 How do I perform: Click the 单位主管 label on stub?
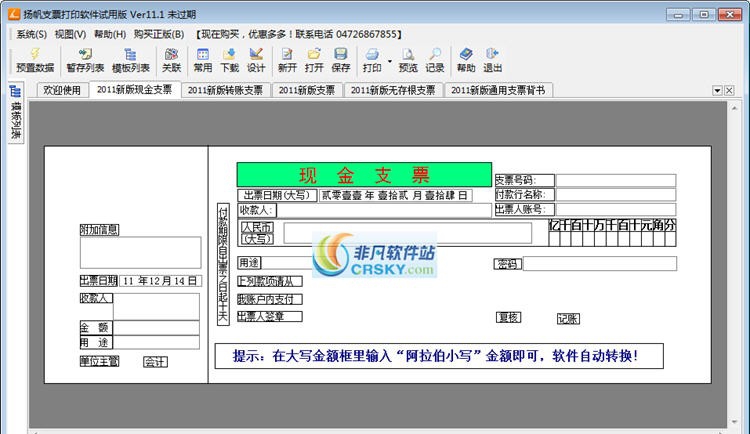[99, 361]
